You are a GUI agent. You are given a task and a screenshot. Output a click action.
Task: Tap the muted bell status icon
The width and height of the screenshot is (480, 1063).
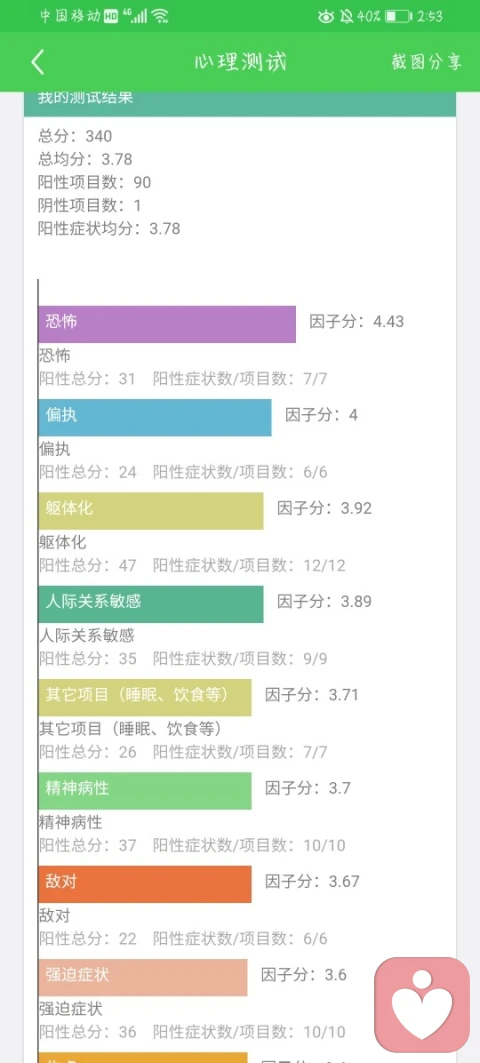(346, 16)
